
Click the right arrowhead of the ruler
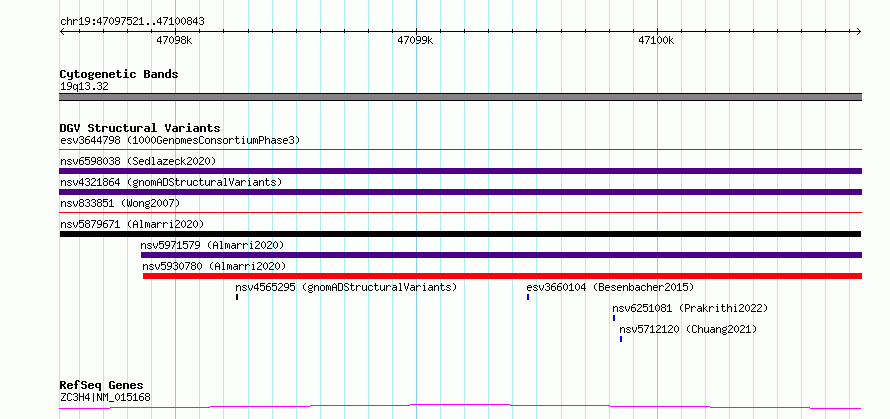[x=859, y=31]
